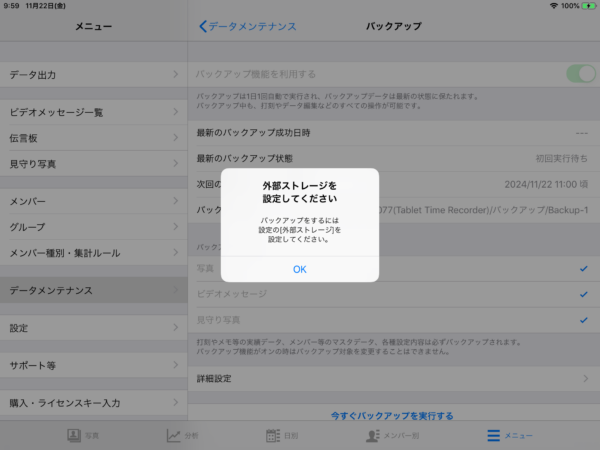Image resolution: width=600 pixels, height=450 pixels.
Task: Expand メンバー種別・集計ルール menu item
Action: pyautogui.click(x=94, y=253)
